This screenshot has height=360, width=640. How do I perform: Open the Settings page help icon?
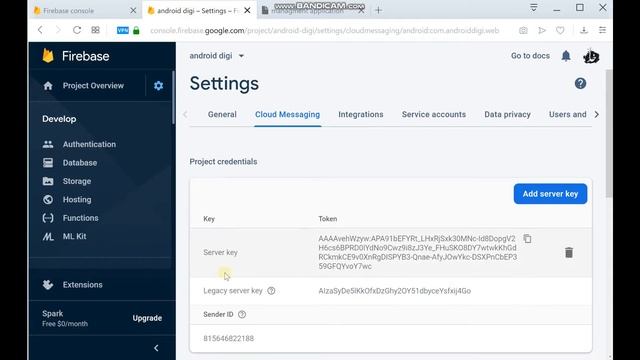coord(580,84)
